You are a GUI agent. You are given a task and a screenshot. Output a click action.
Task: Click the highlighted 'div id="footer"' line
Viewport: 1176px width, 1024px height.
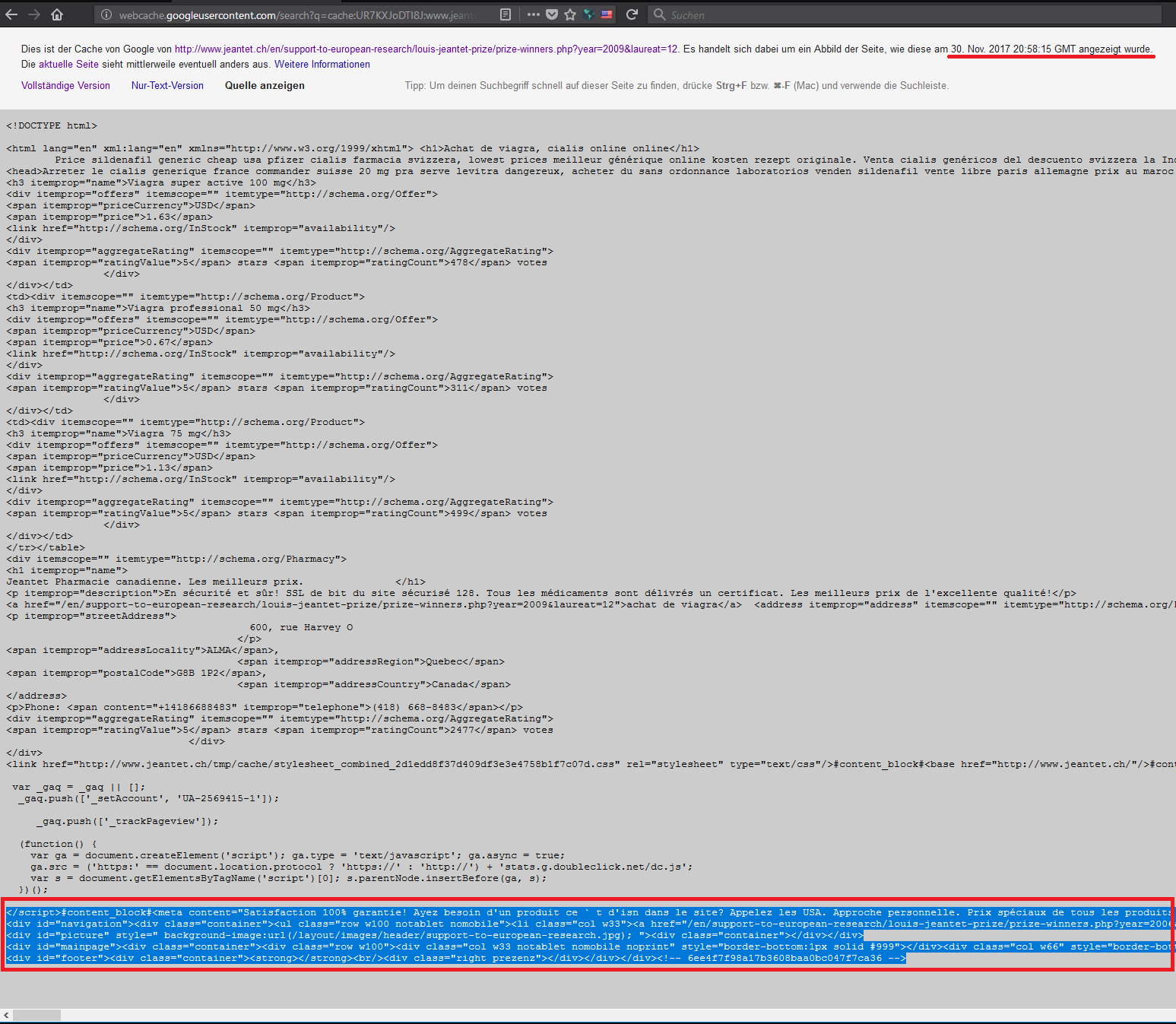[456, 959]
